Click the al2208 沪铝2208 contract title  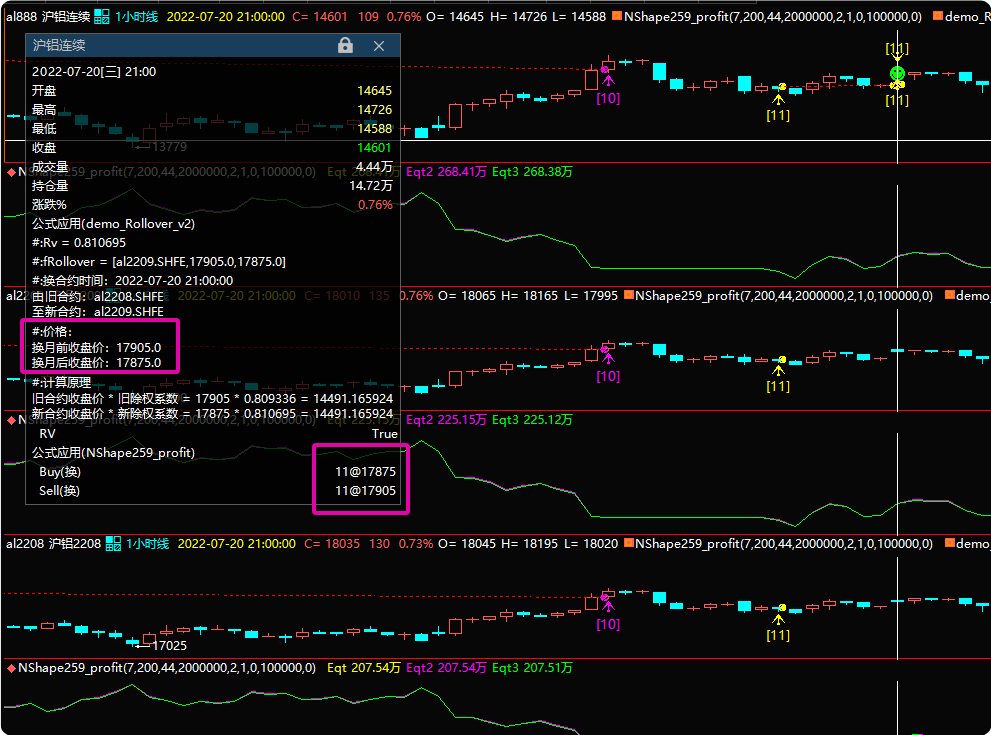pyautogui.click(x=53, y=544)
